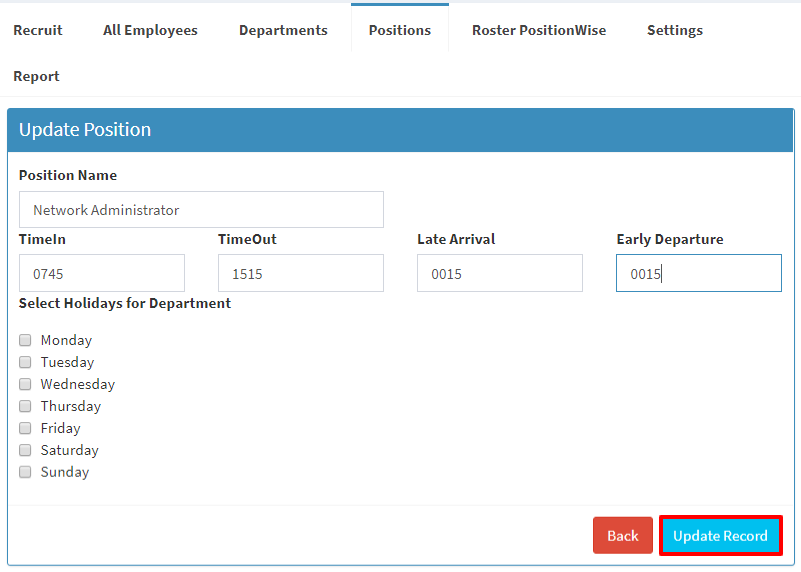The height and width of the screenshot is (572, 801).
Task: Open the Departments tab
Action: coord(283,30)
